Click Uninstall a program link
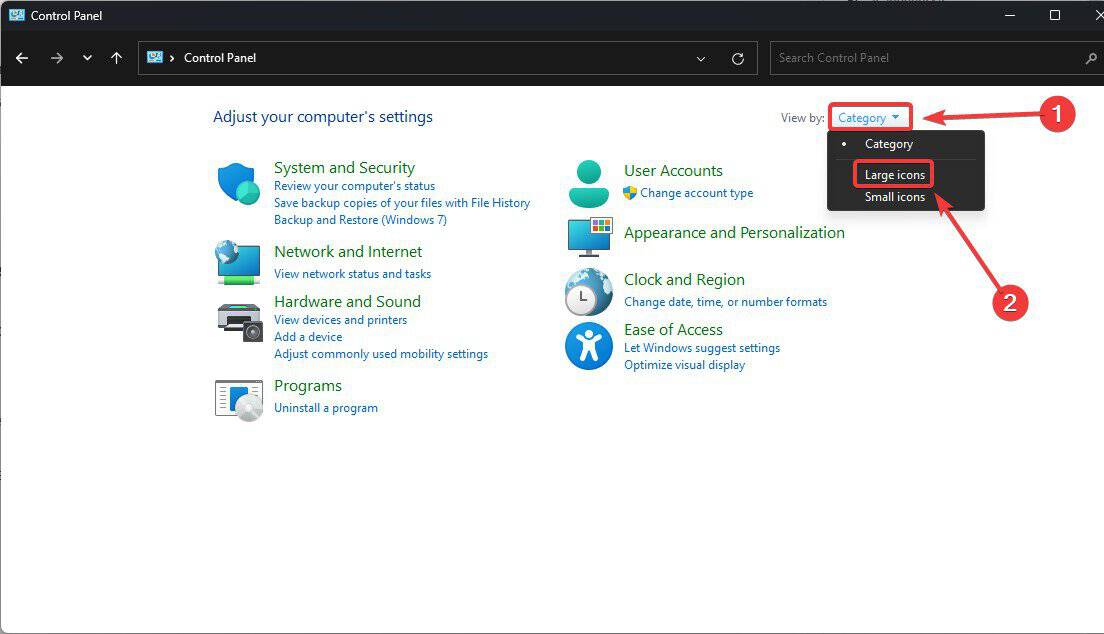Viewport: 1104px width, 634px height. tap(325, 408)
